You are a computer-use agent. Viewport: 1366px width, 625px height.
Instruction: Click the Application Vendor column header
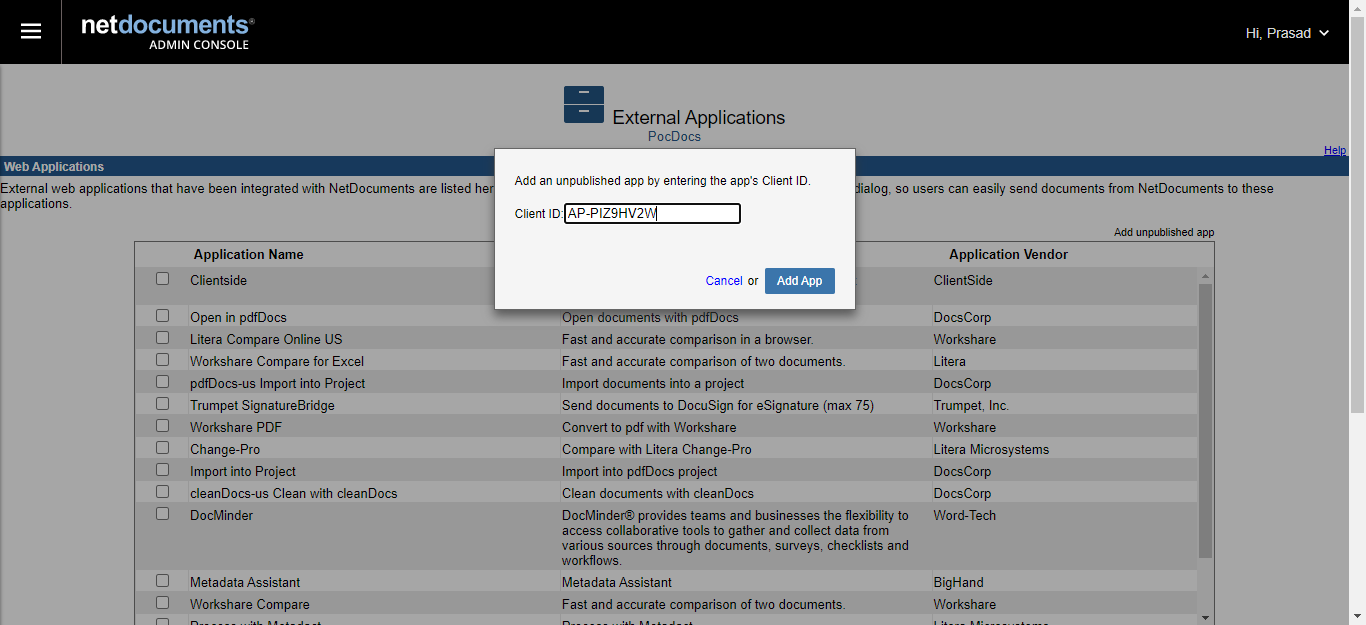click(1008, 255)
